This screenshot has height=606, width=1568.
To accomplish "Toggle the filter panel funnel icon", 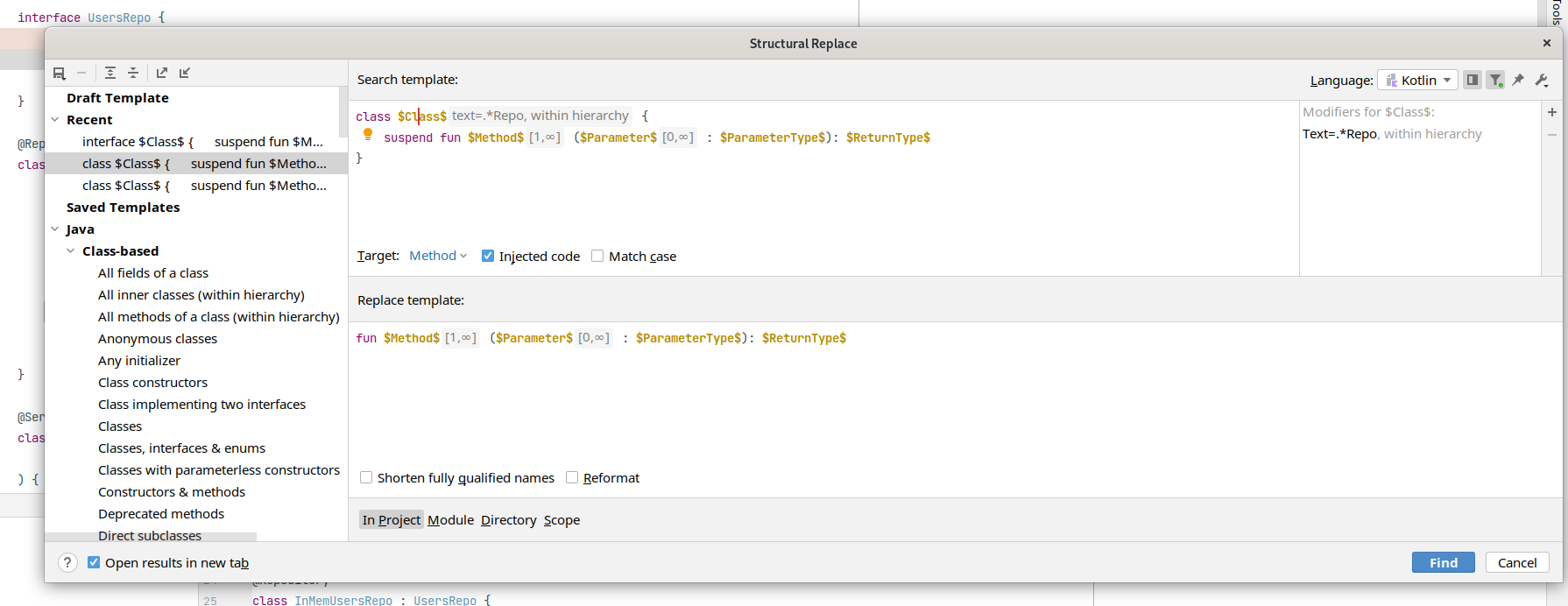I will pos(1496,80).
